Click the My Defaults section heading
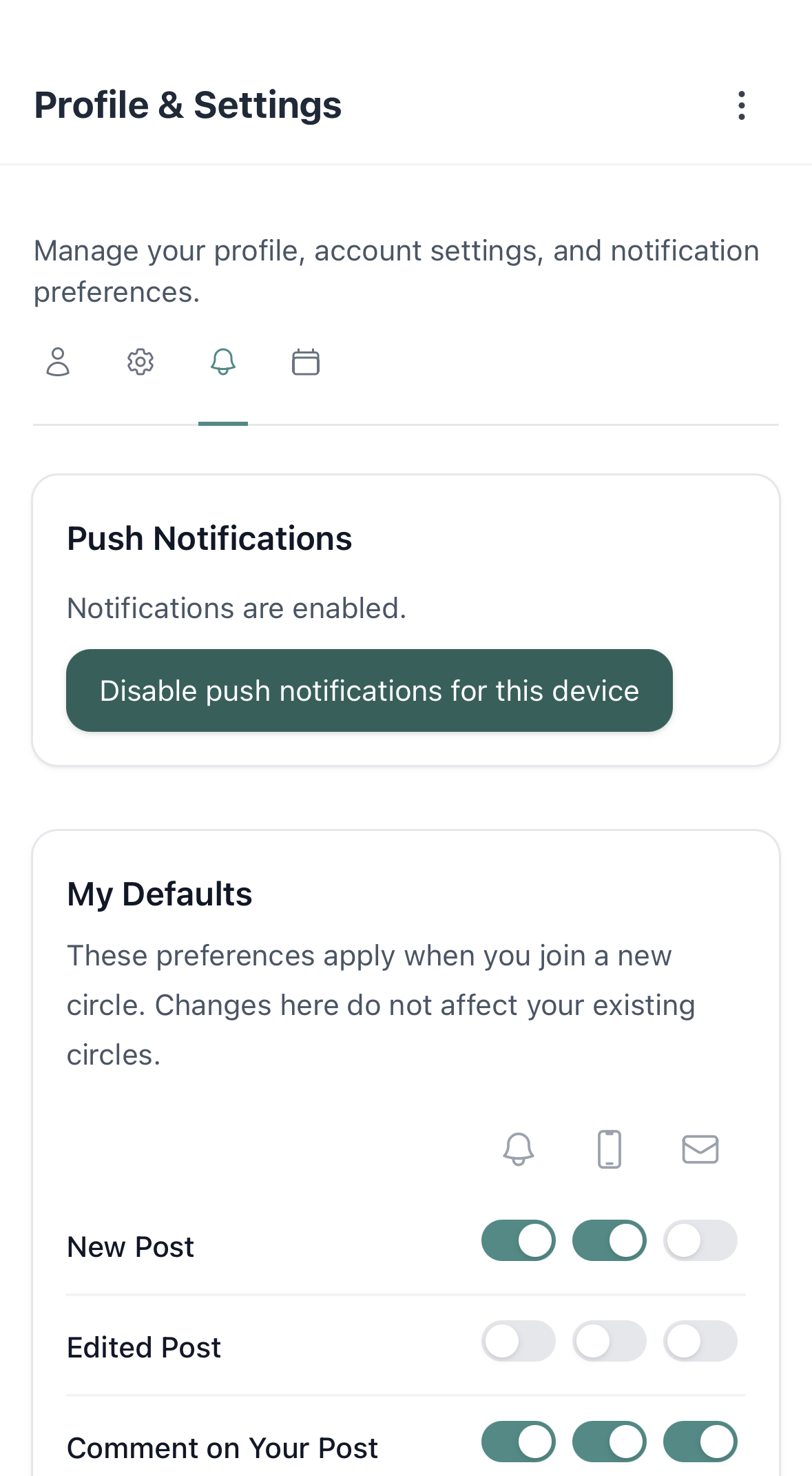812x1476 pixels. tap(159, 893)
